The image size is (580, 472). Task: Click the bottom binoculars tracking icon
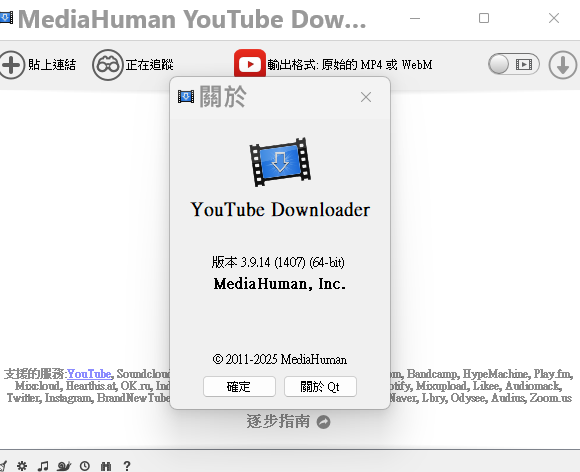coord(106,466)
